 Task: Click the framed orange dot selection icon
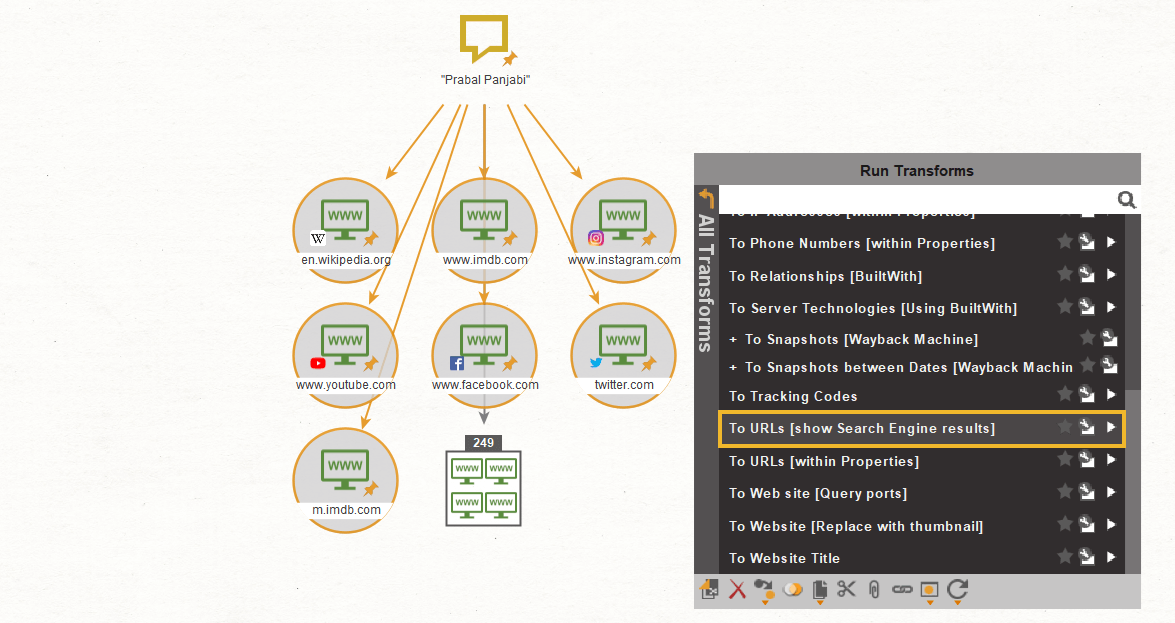(929, 591)
